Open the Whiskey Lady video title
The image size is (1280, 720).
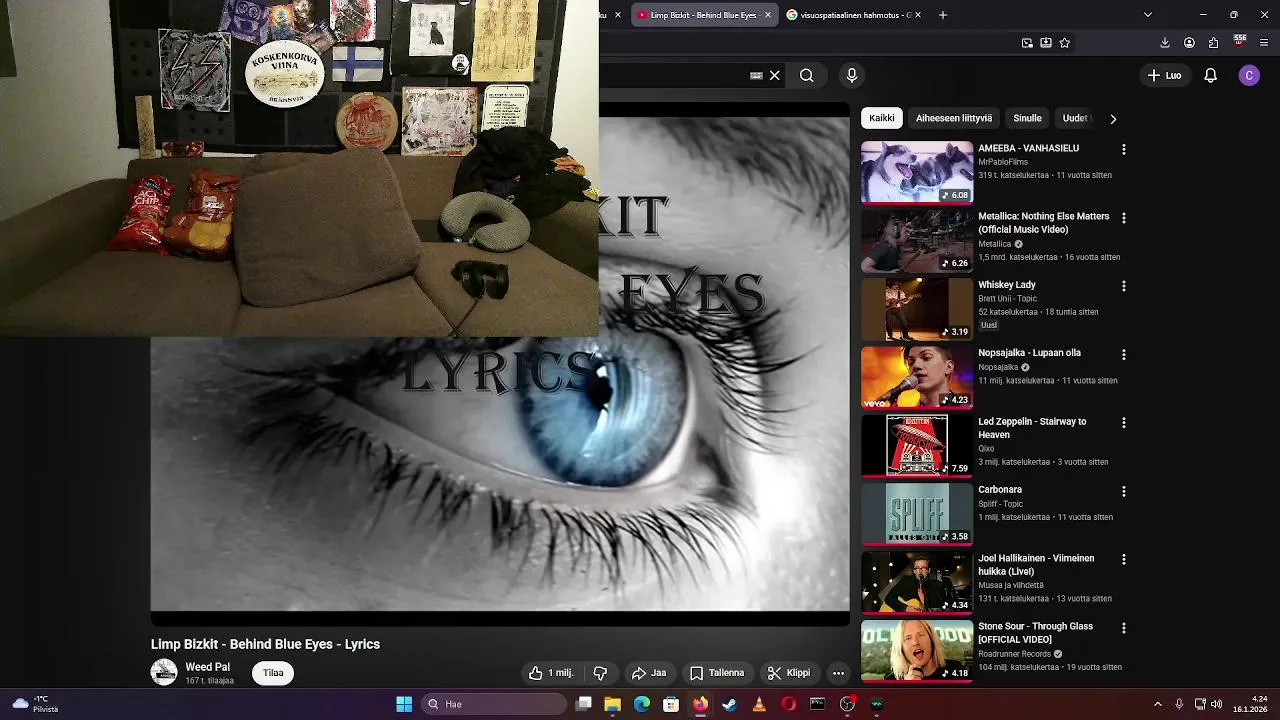click(x=1007, y=285)
